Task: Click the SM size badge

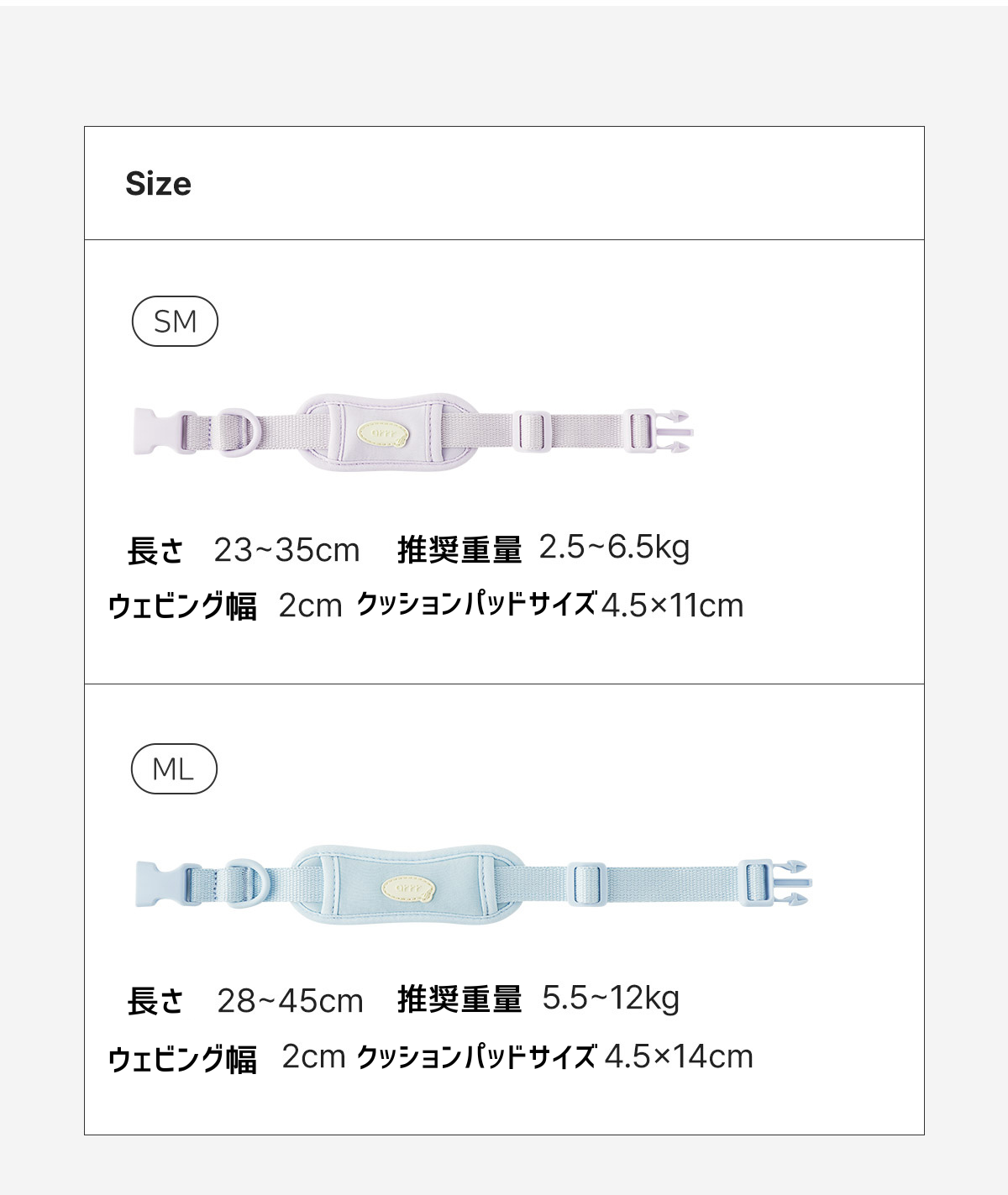Action: 175,322
